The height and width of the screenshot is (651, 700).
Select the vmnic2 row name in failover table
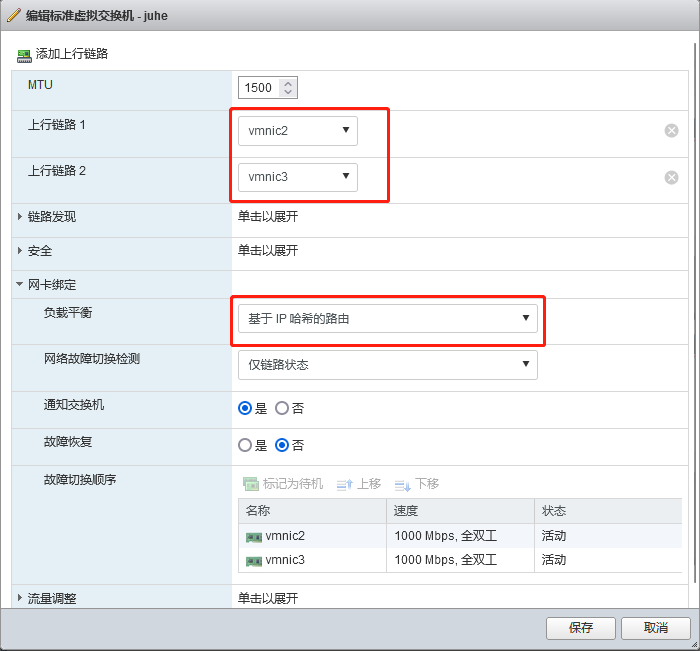tap(285, 536)
